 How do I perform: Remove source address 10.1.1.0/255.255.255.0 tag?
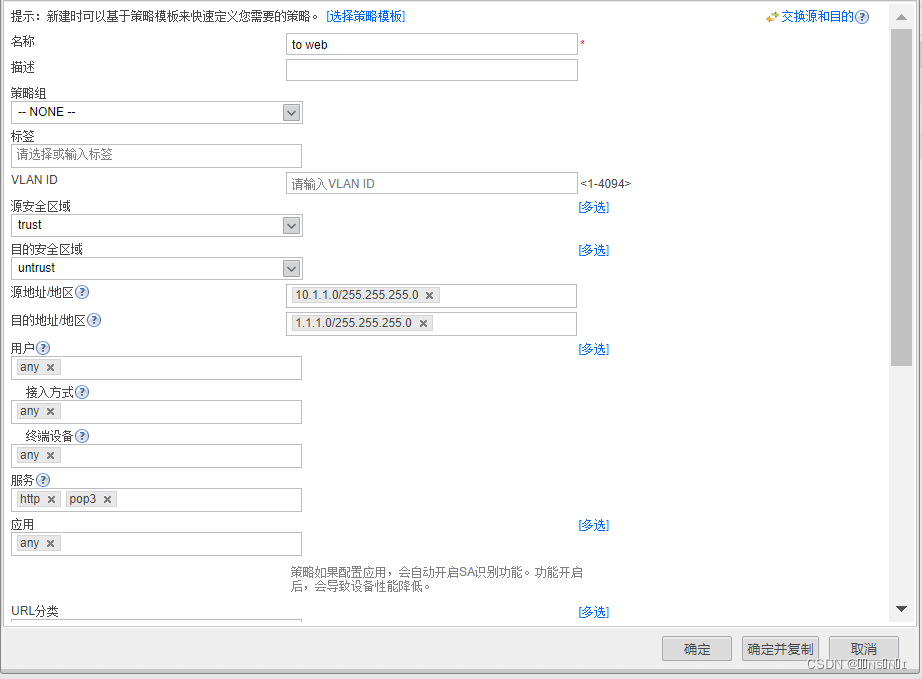430,296
